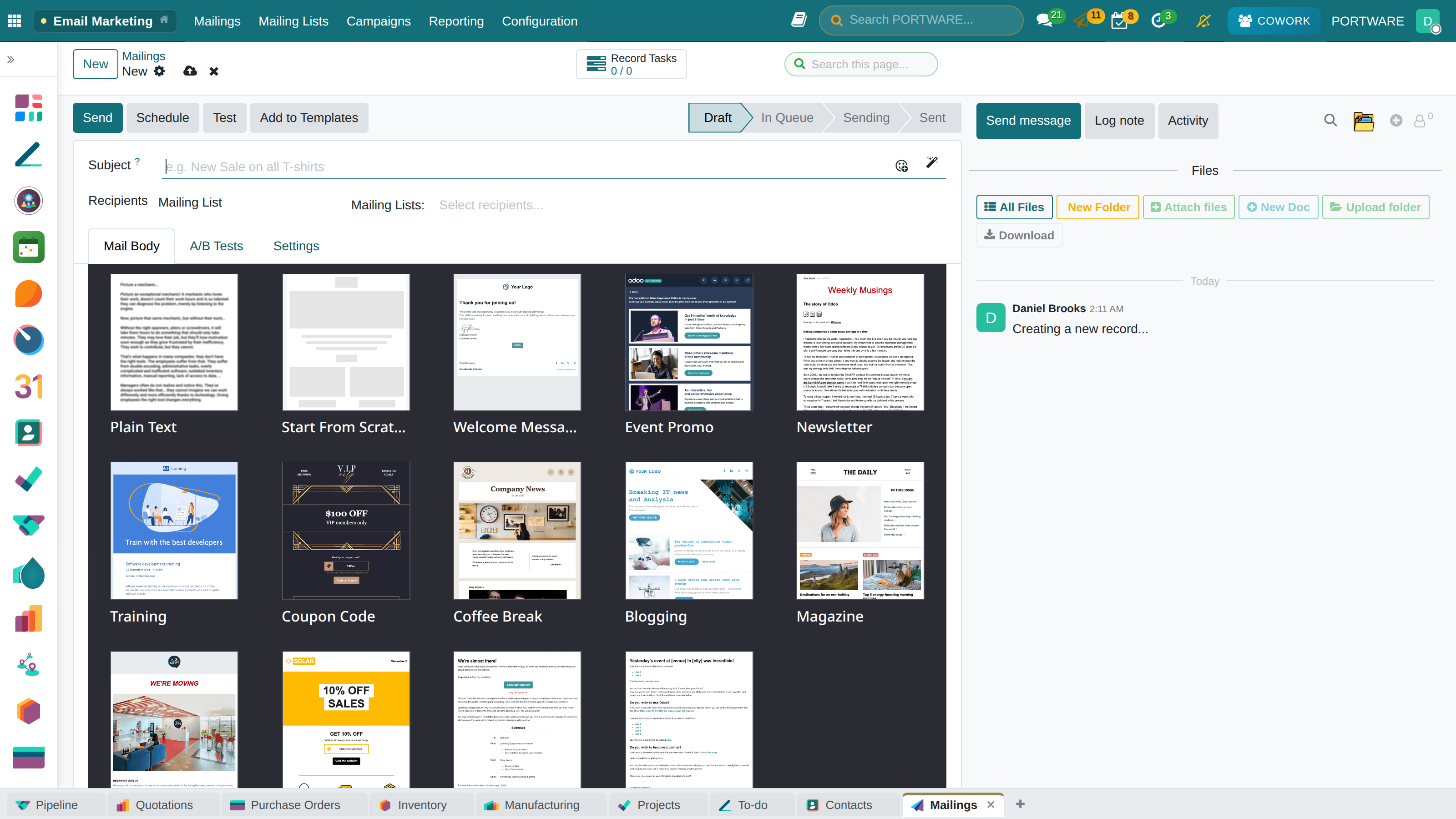Click the Send button

[97, 117]
